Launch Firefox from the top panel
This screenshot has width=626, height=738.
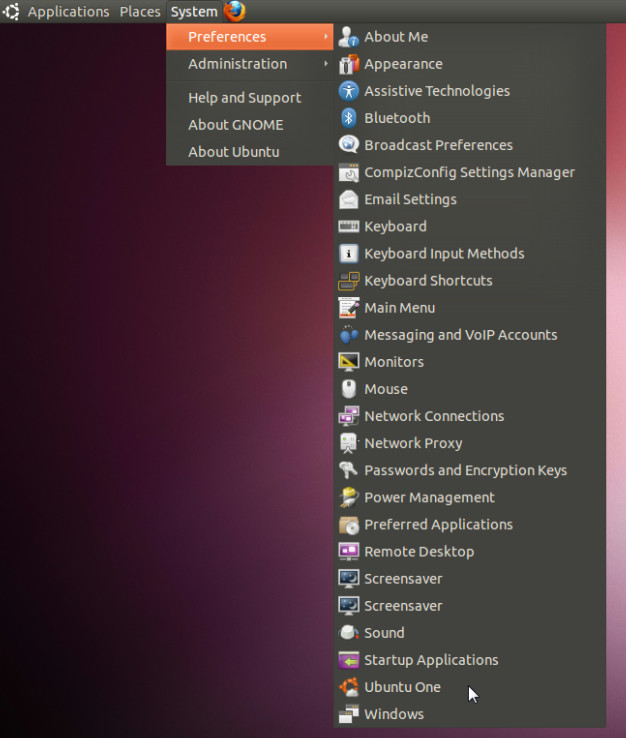(235, 11)
